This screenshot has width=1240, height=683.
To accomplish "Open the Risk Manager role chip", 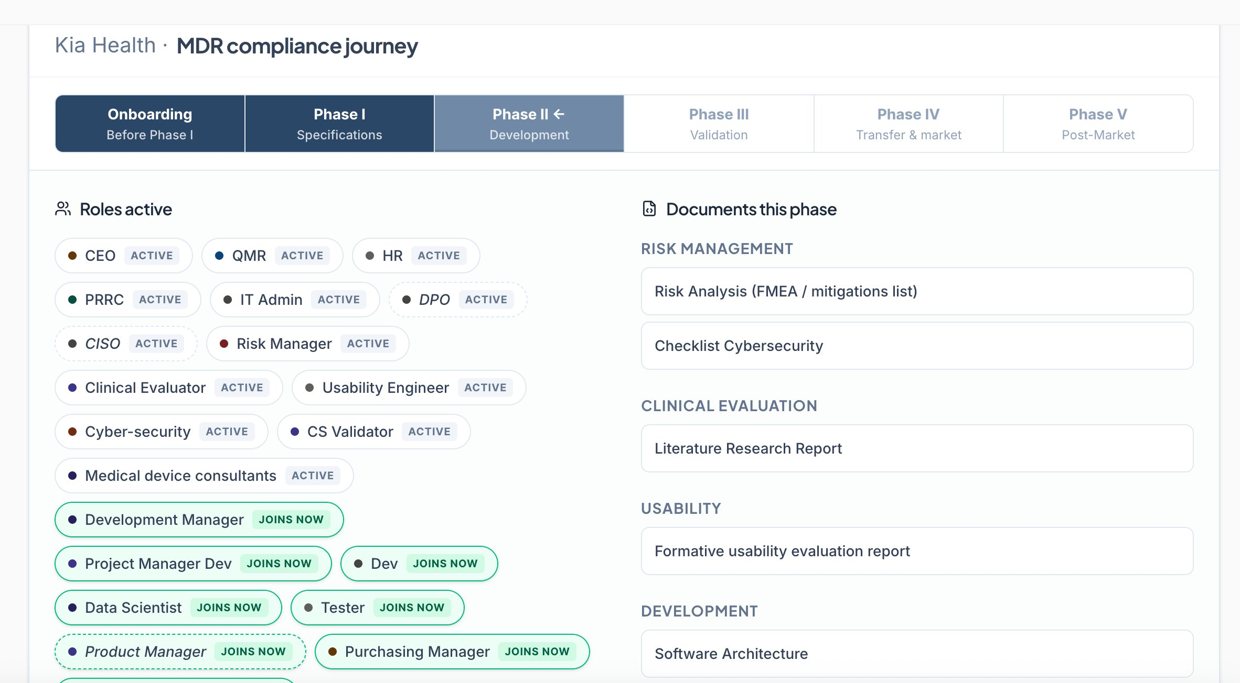I will (308, 343).
